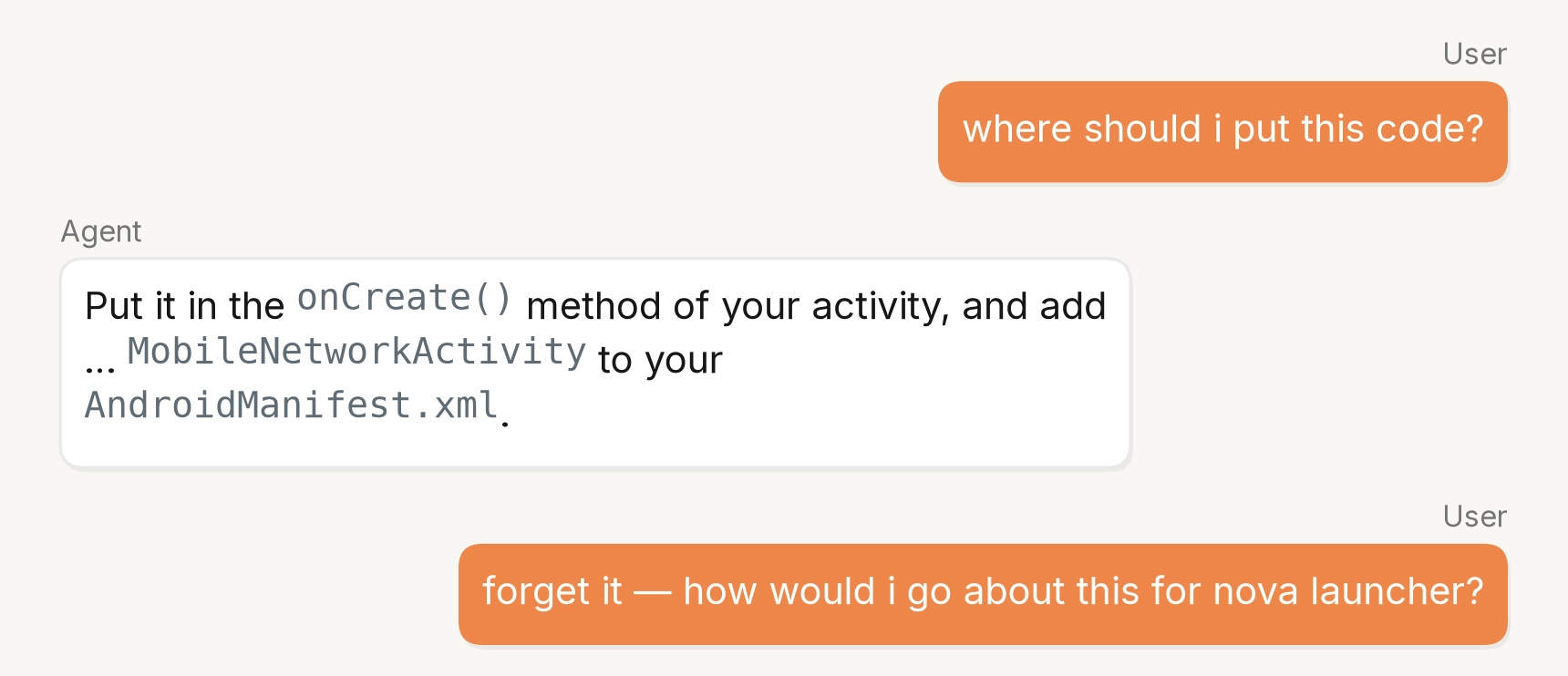Click "forget it" in the last user message

coord(552,591)
